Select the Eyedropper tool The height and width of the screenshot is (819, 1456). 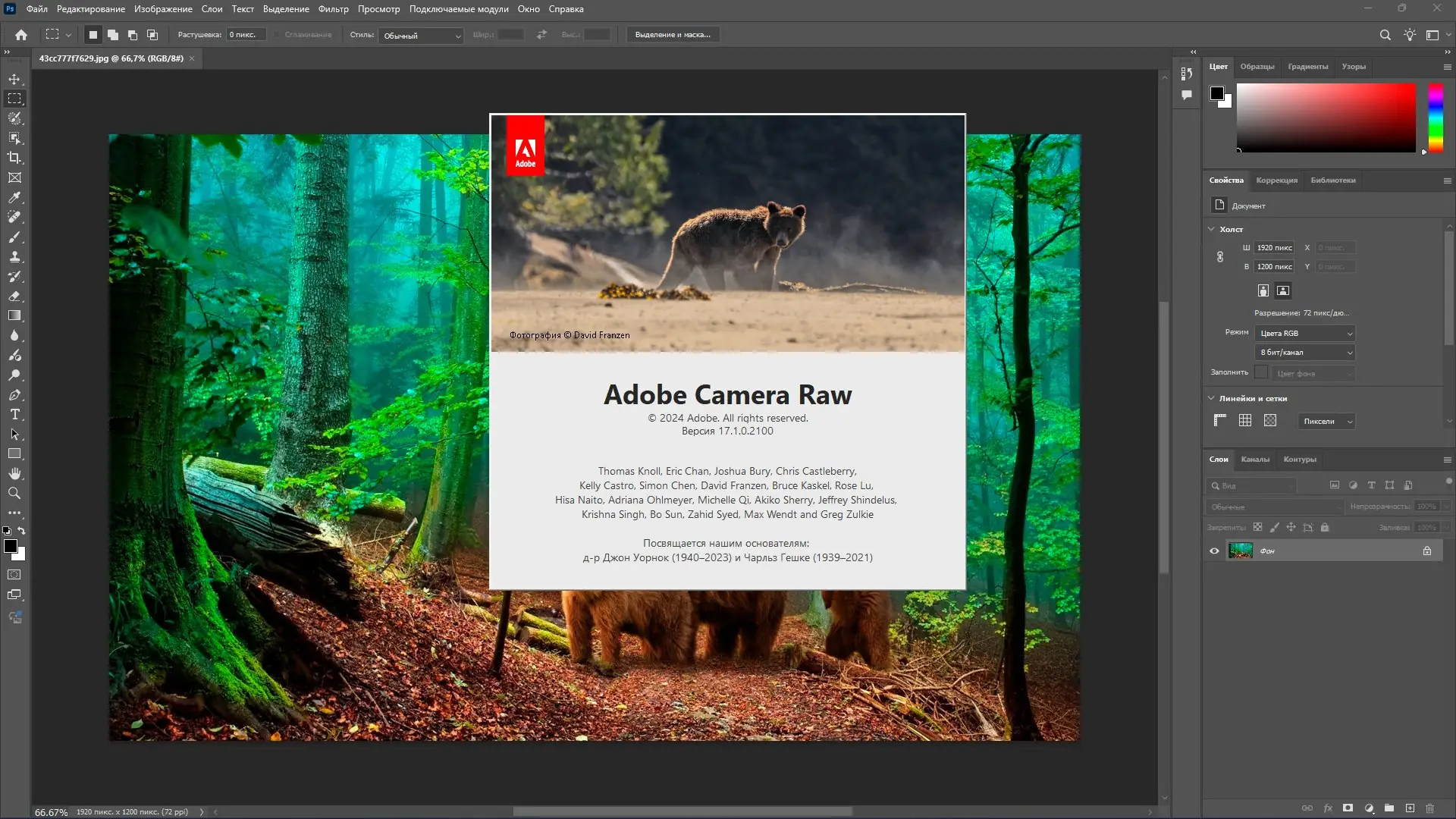point(14,197)
